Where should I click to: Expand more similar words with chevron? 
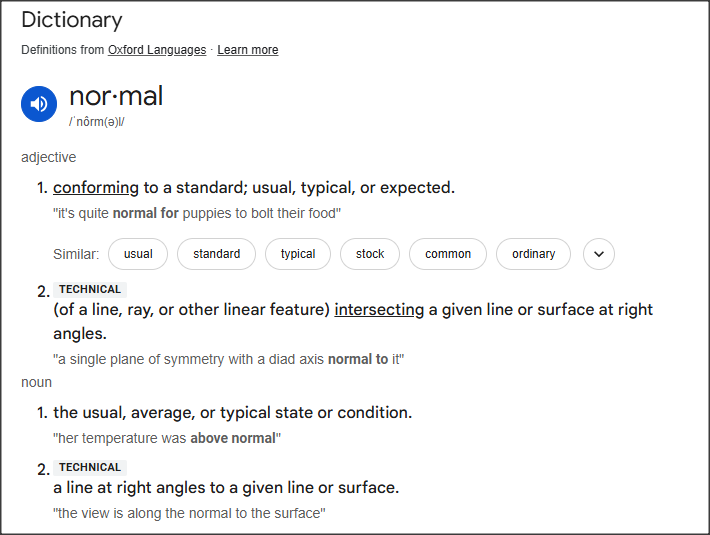click(598, 254)
